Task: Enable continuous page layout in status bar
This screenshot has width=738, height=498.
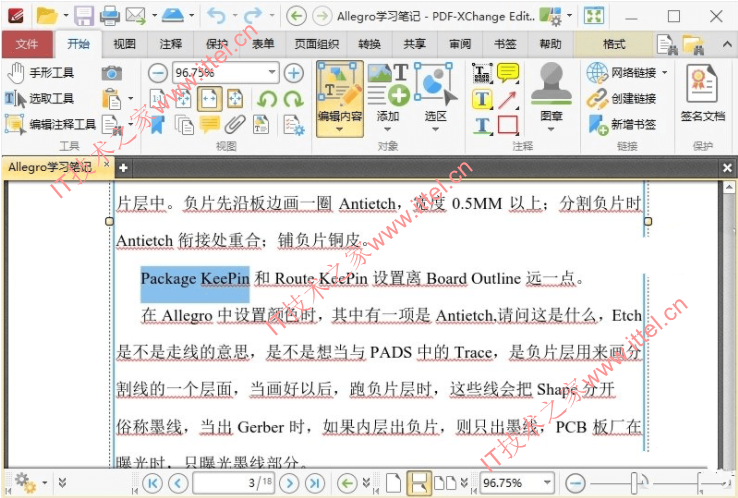Action: (418, 483)
